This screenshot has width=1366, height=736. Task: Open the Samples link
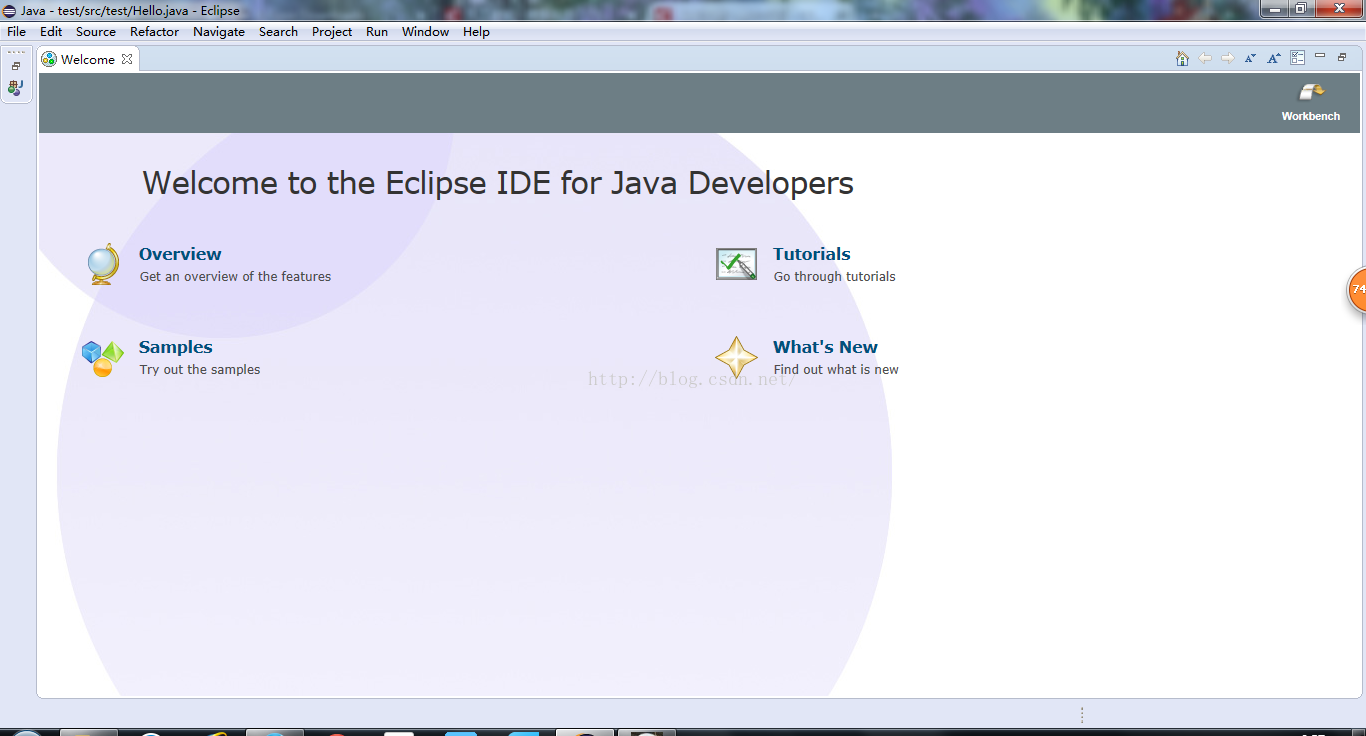point(176,347)
